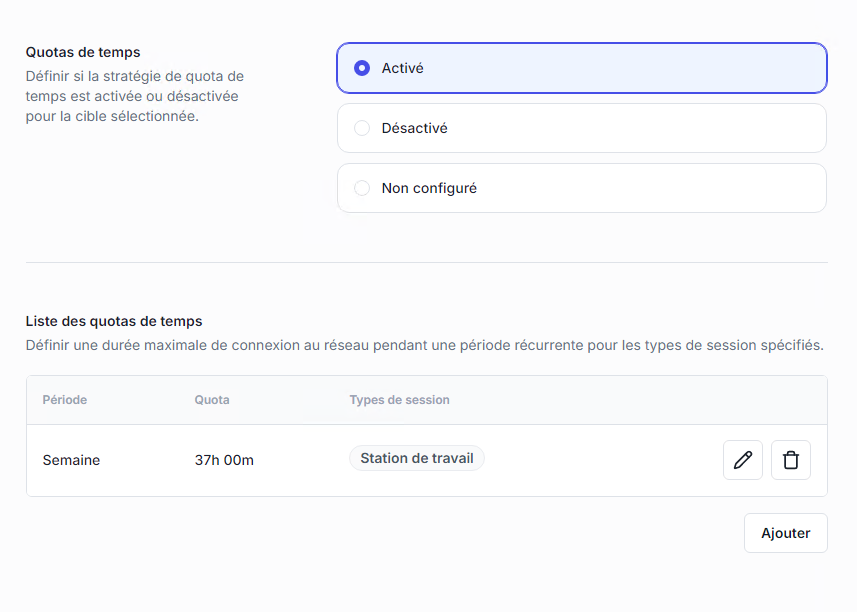The image size is (857, 612).
Task: Click the Types de session column header
Action: click(399, 400)
